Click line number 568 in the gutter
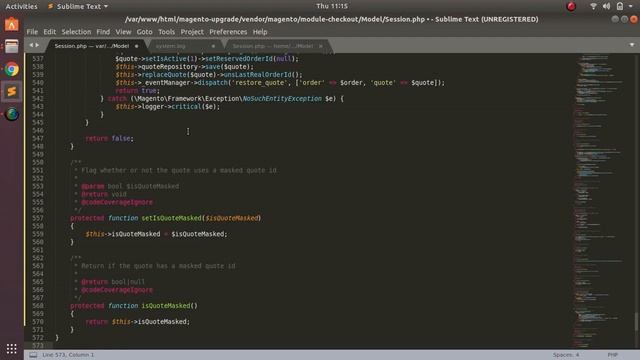The width and height of the screenshot is (640, 360). pos(38,306)
